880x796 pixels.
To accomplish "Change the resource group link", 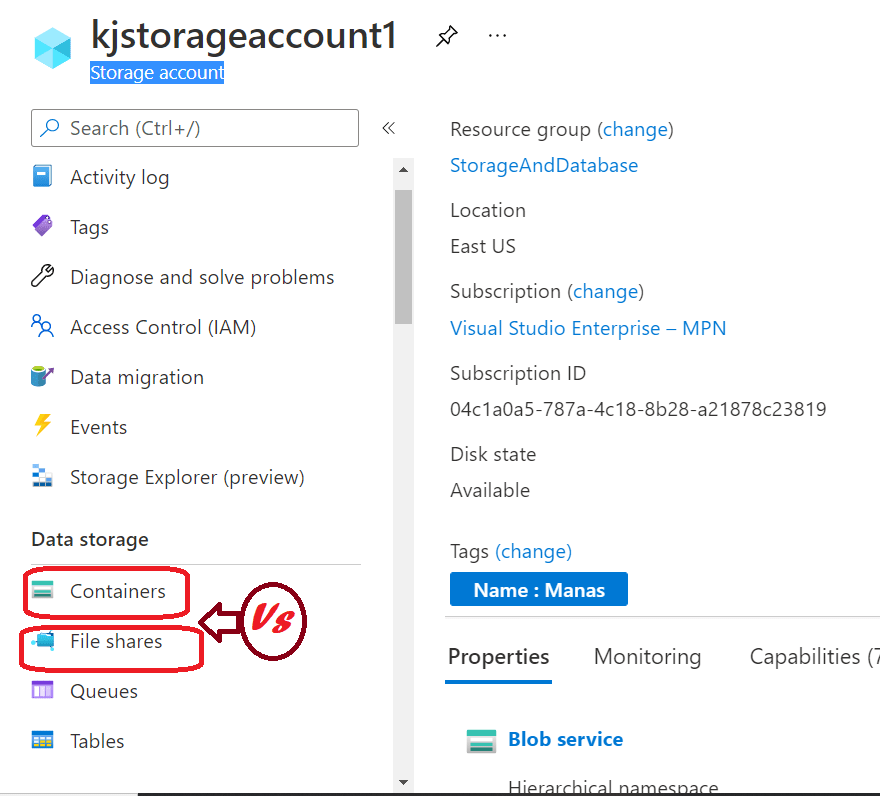I will 635,130.
